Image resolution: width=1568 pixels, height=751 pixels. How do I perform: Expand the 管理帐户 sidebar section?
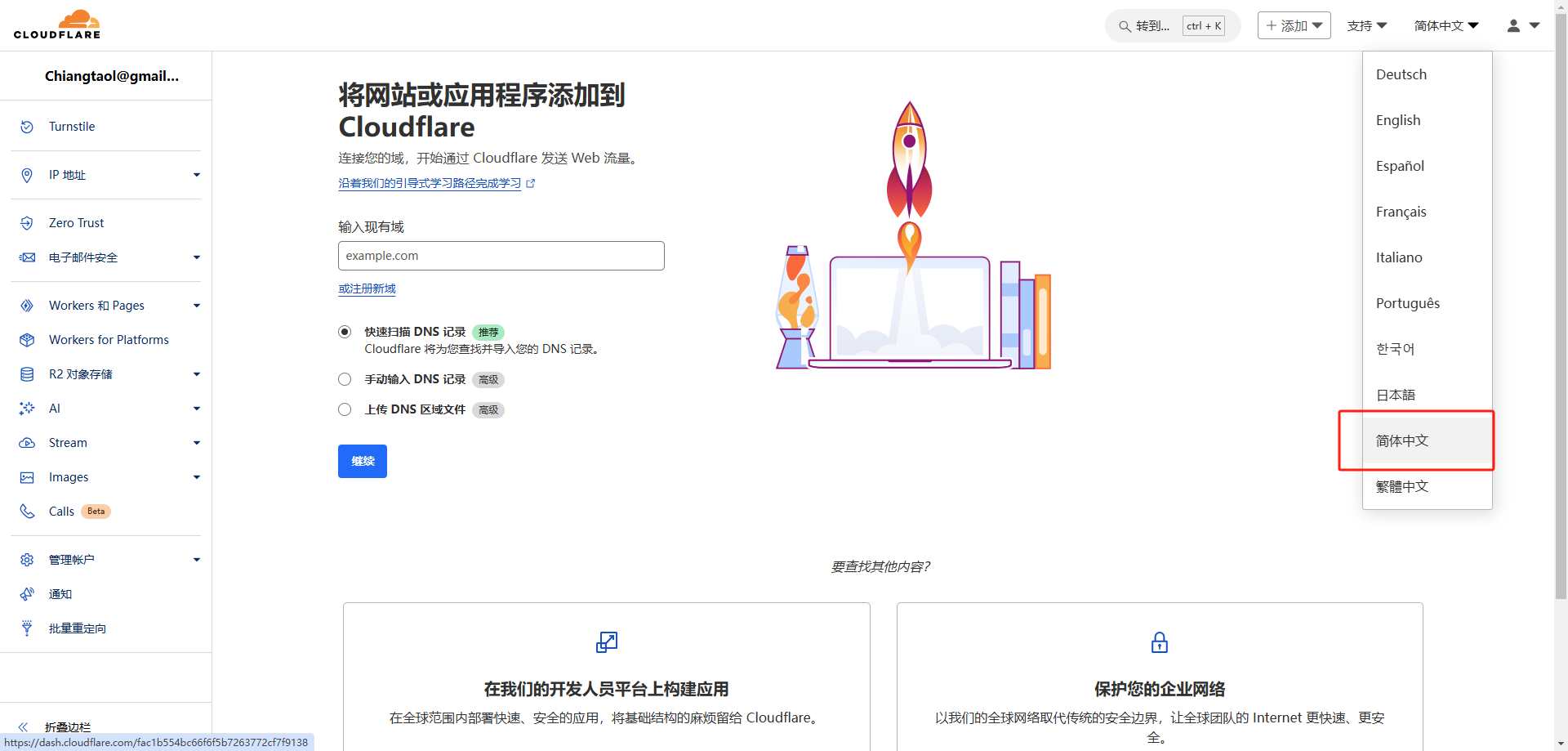196,560
